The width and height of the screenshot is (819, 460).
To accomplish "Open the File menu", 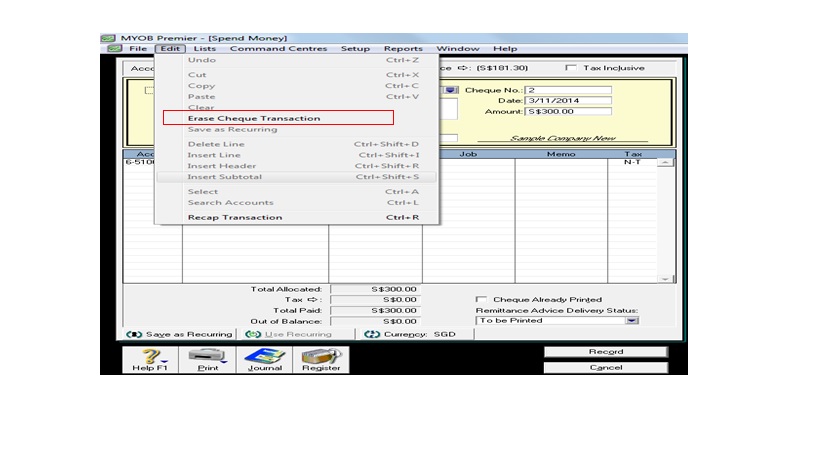I will pos(138,49).
